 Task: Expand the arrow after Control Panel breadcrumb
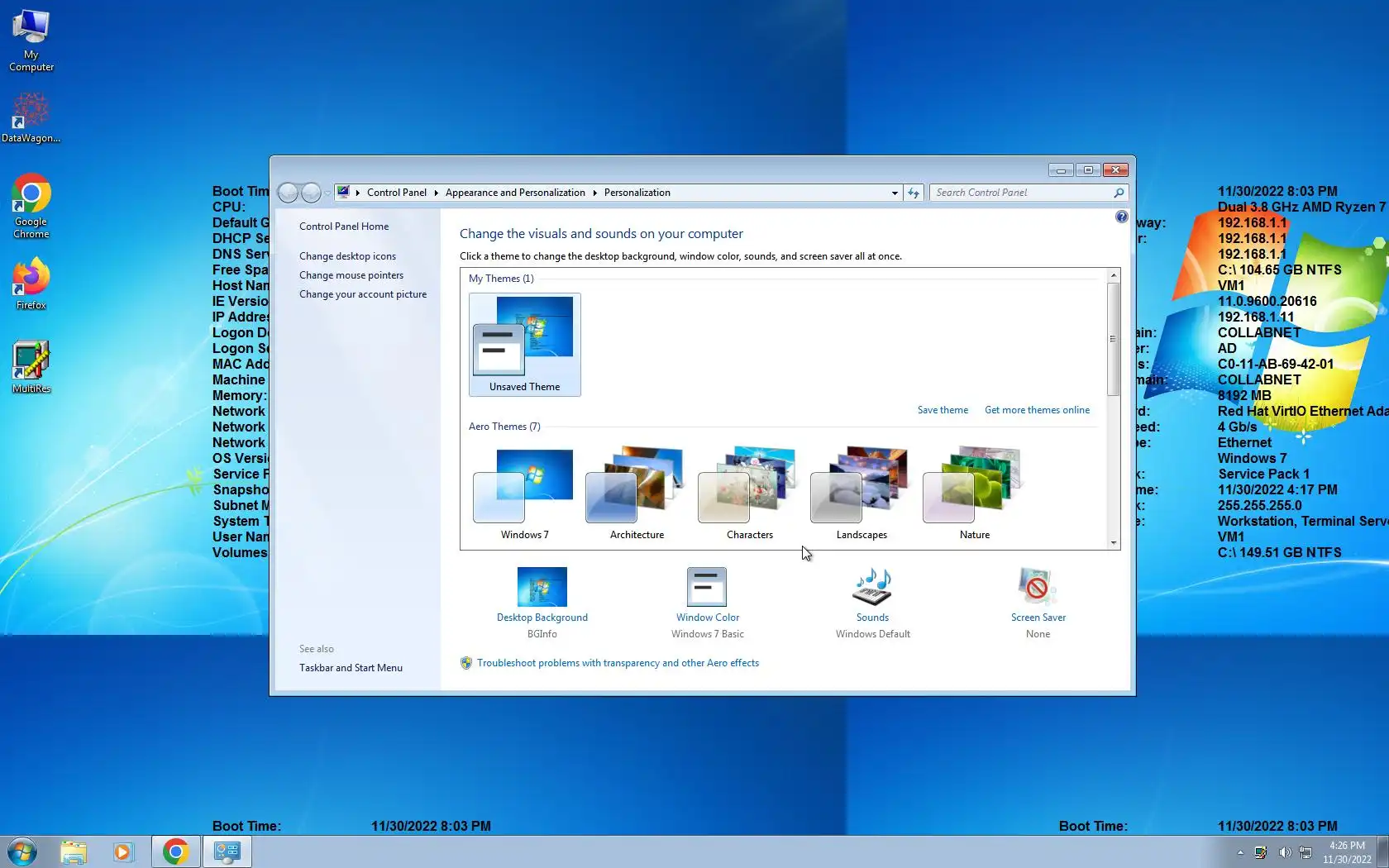coord(436,193)
